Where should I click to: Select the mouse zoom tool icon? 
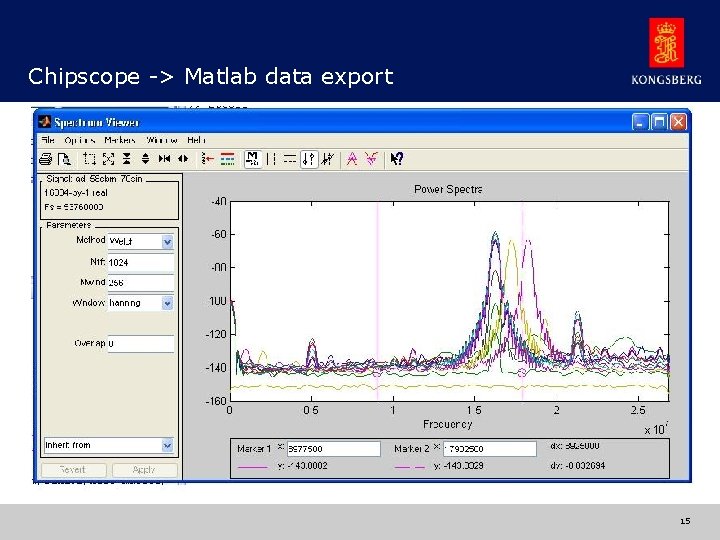[x=89, y=159]
